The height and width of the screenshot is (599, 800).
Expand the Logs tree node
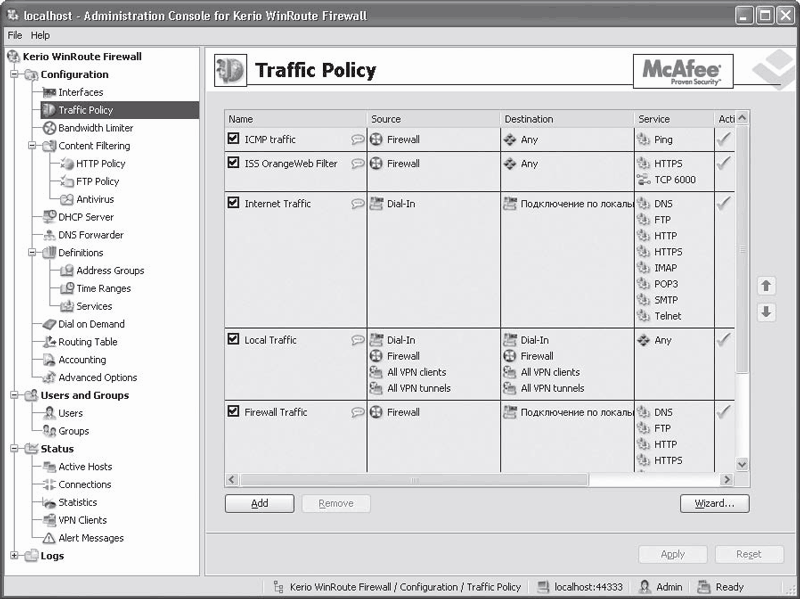(x=14, y=556)
